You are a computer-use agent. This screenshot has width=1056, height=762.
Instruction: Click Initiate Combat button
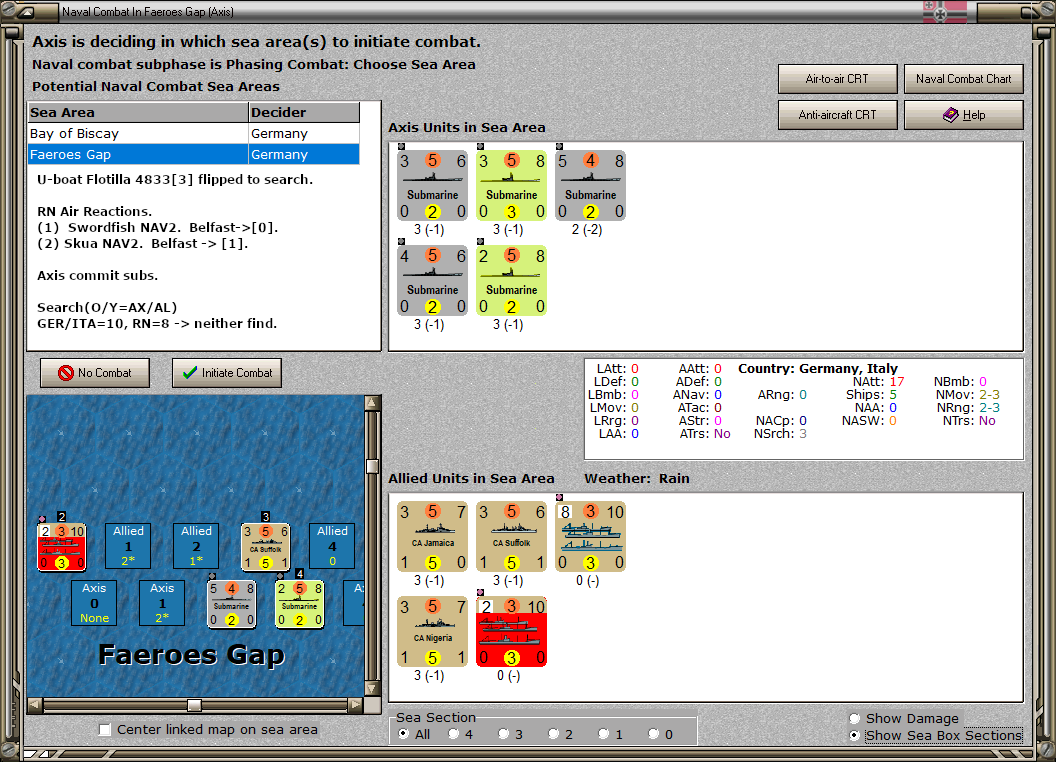227,373
